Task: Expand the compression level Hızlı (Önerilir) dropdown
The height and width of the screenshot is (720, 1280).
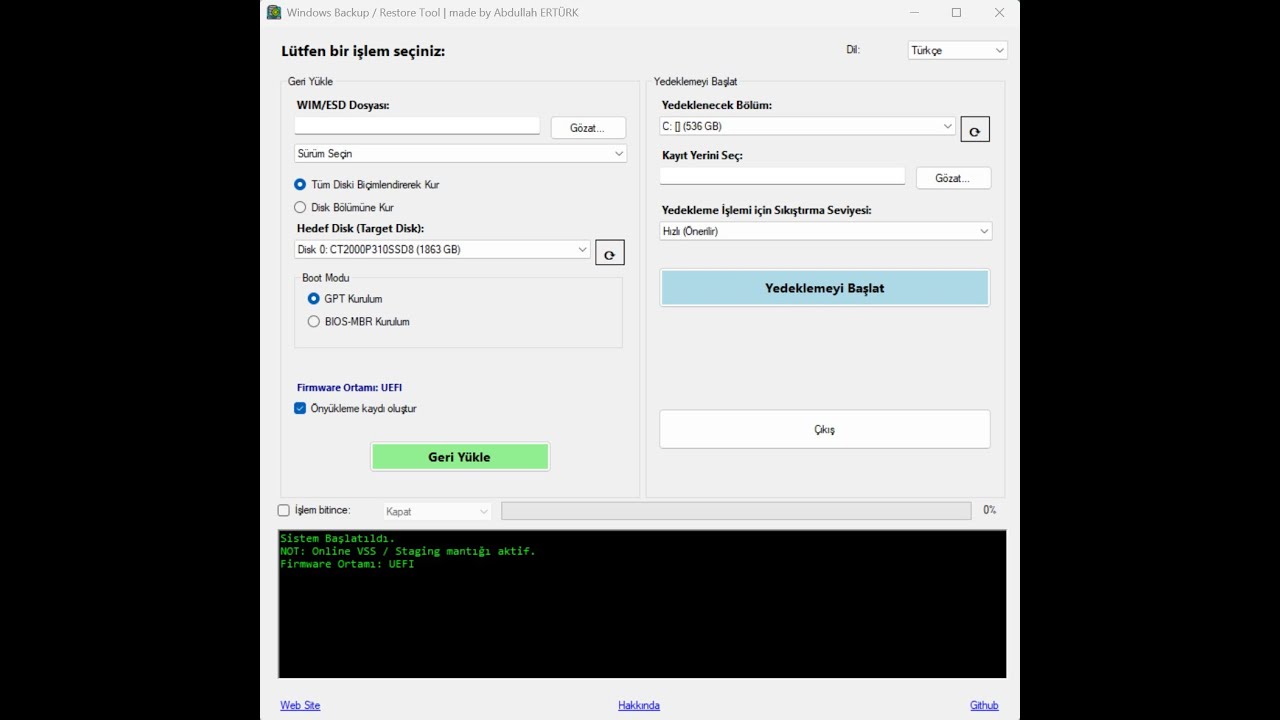Action: tap(826, 231)
